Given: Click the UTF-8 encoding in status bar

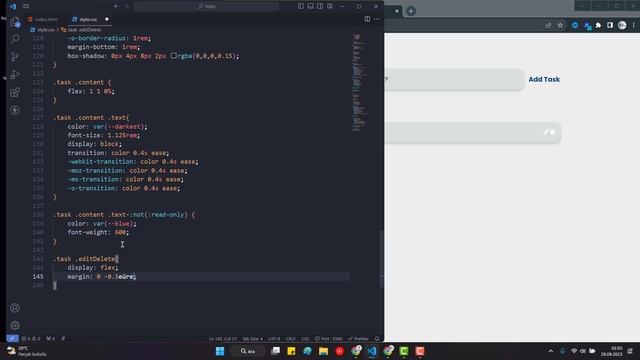Looking at the screenshot, I should tap(274, 339).
